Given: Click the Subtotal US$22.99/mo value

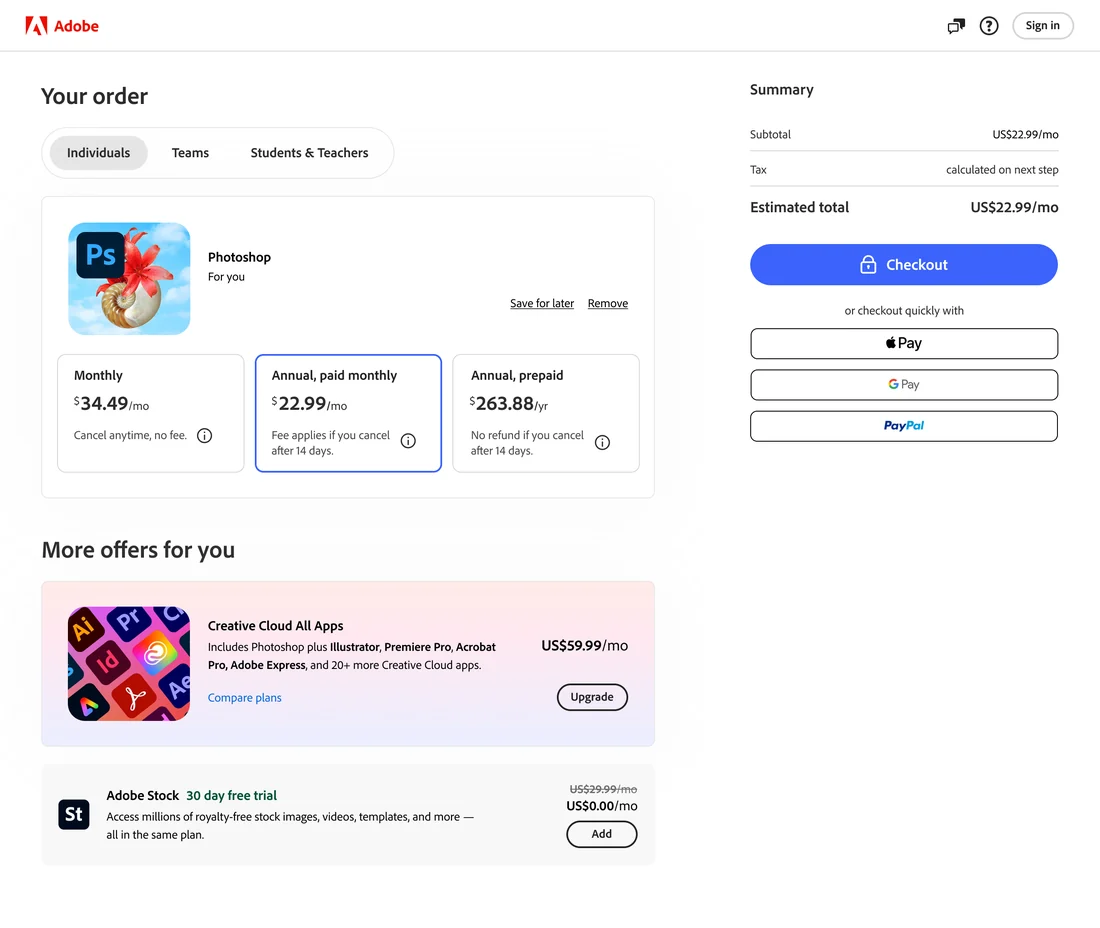Looking at the screenshot, I should (1025, 134).
